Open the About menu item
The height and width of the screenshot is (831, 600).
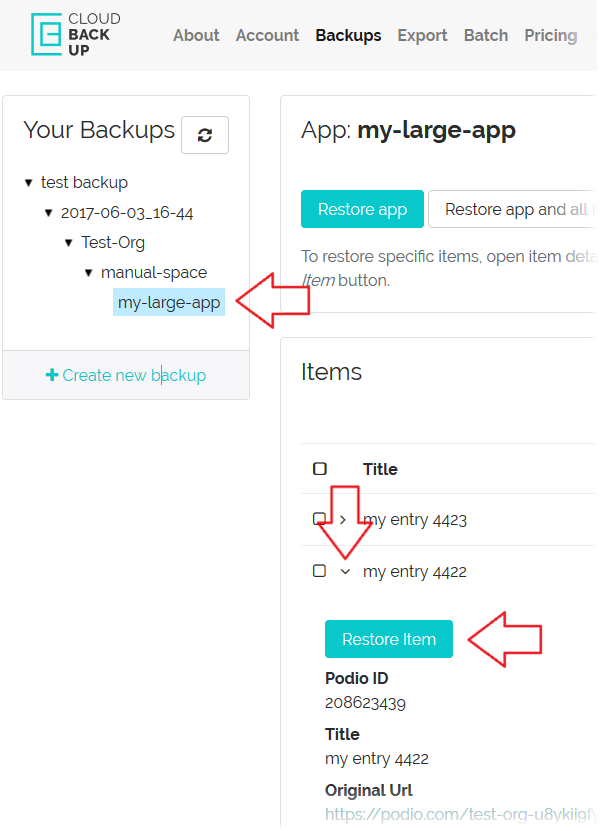point(196,35)
